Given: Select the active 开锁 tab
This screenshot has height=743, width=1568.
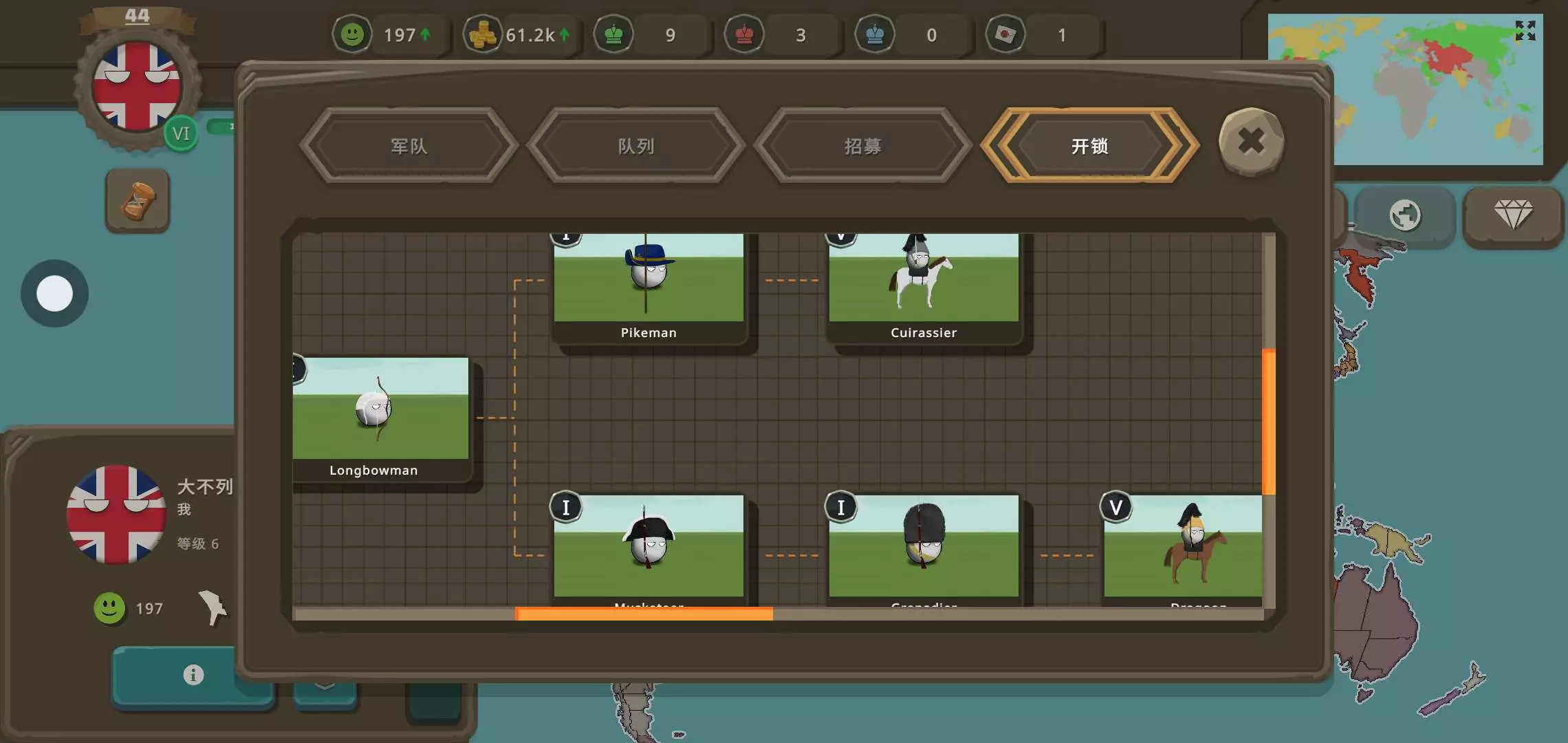Looking at the screenshot, I should pyautogui.click(x=1090, y=146).
